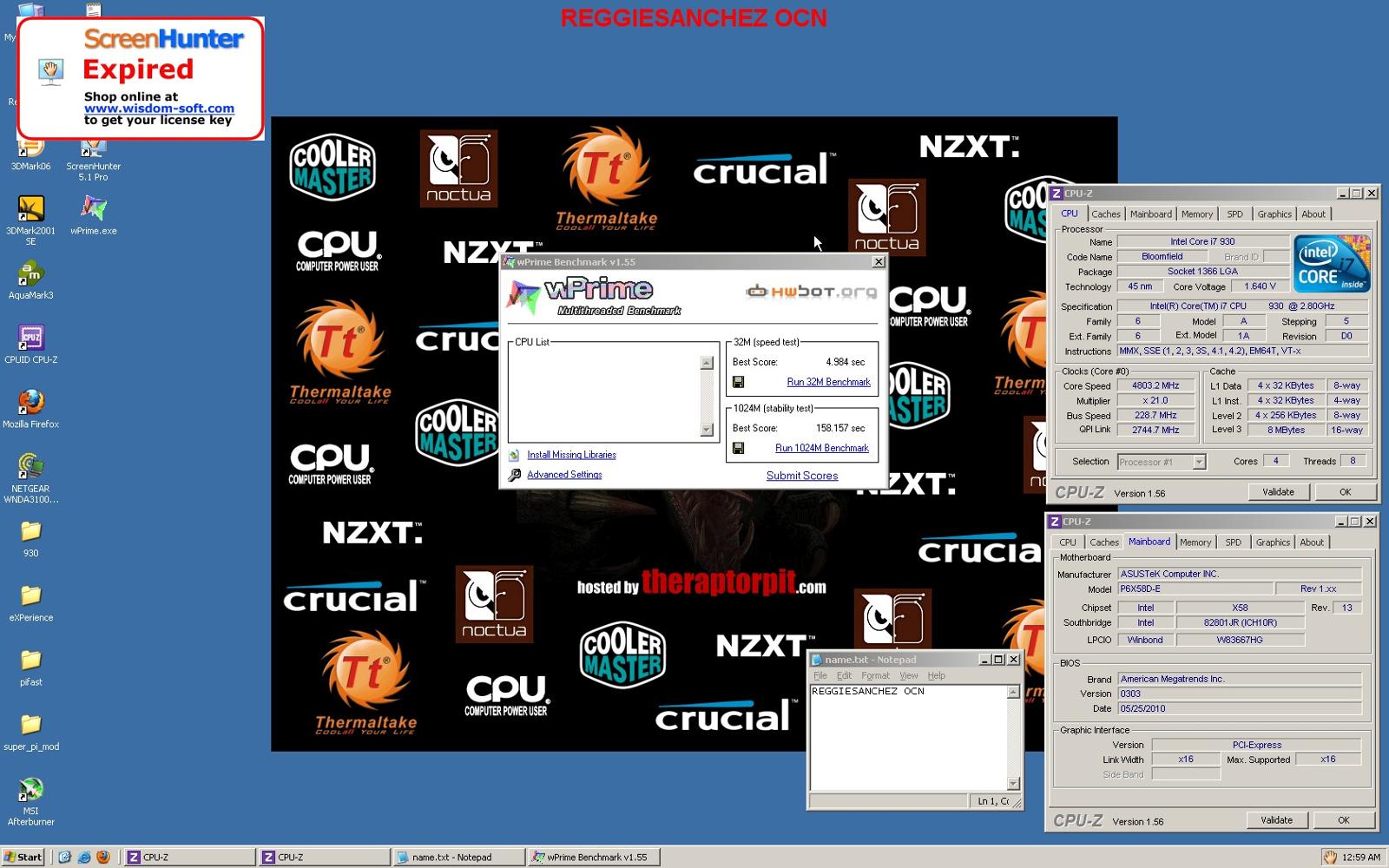Open Graphics tab in lower CPU-Z window

1272,542
